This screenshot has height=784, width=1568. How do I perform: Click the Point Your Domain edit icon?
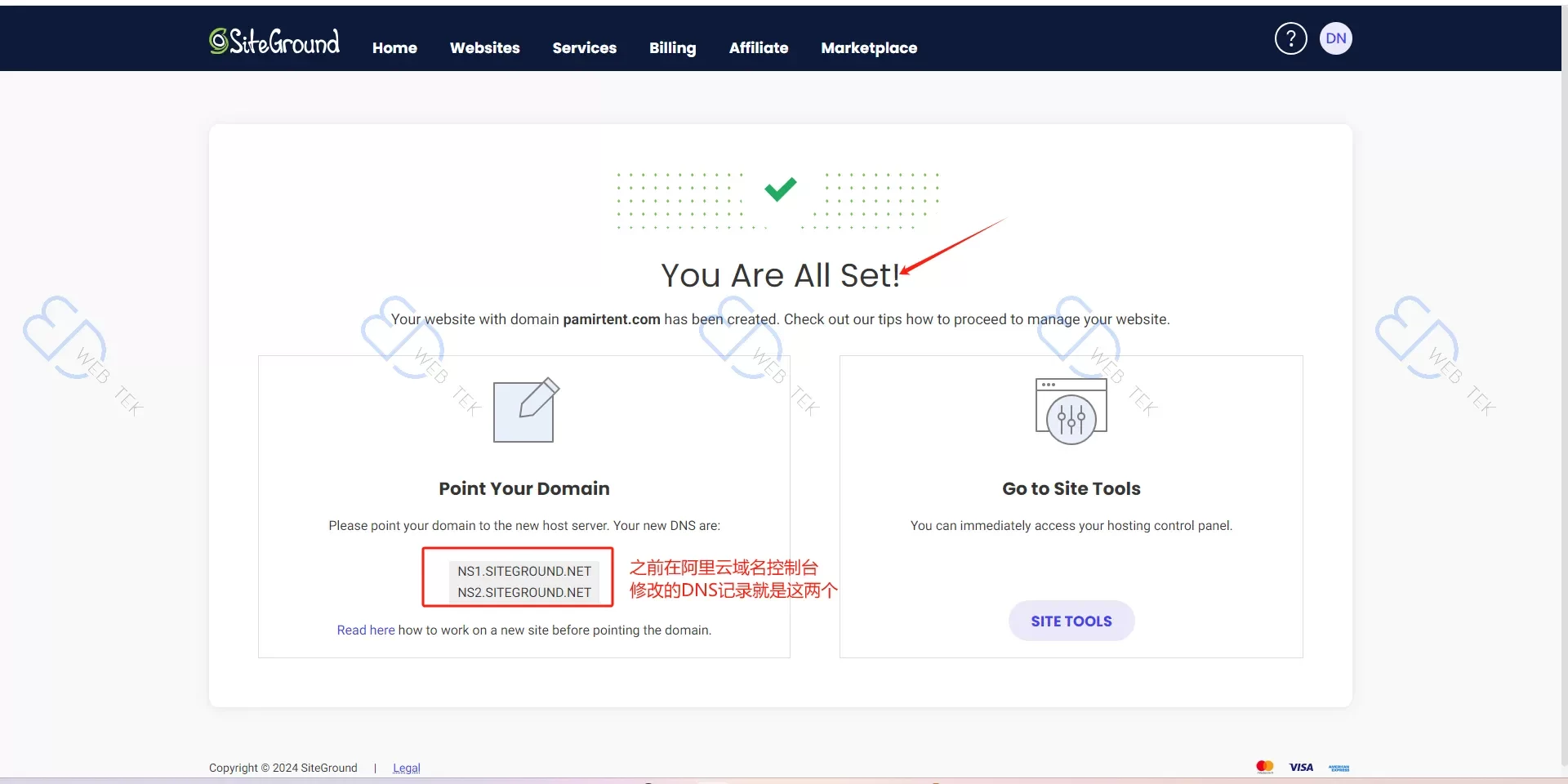[x=526, y=410]
